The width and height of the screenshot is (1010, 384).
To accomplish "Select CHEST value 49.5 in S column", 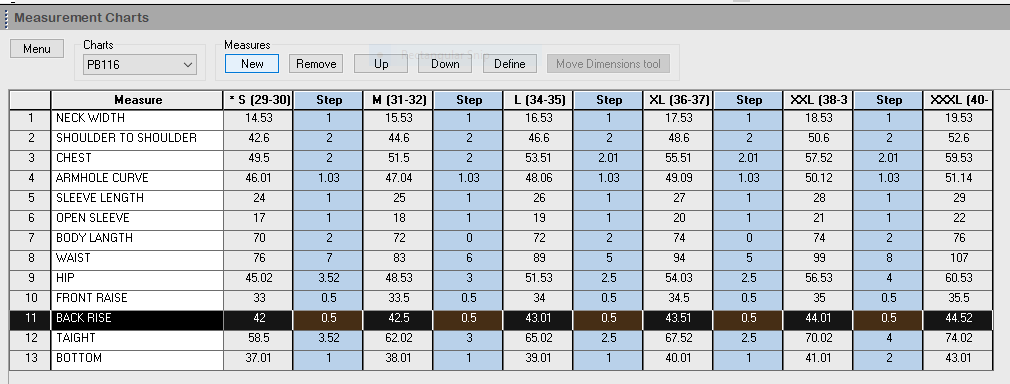I will coord(258,158).
